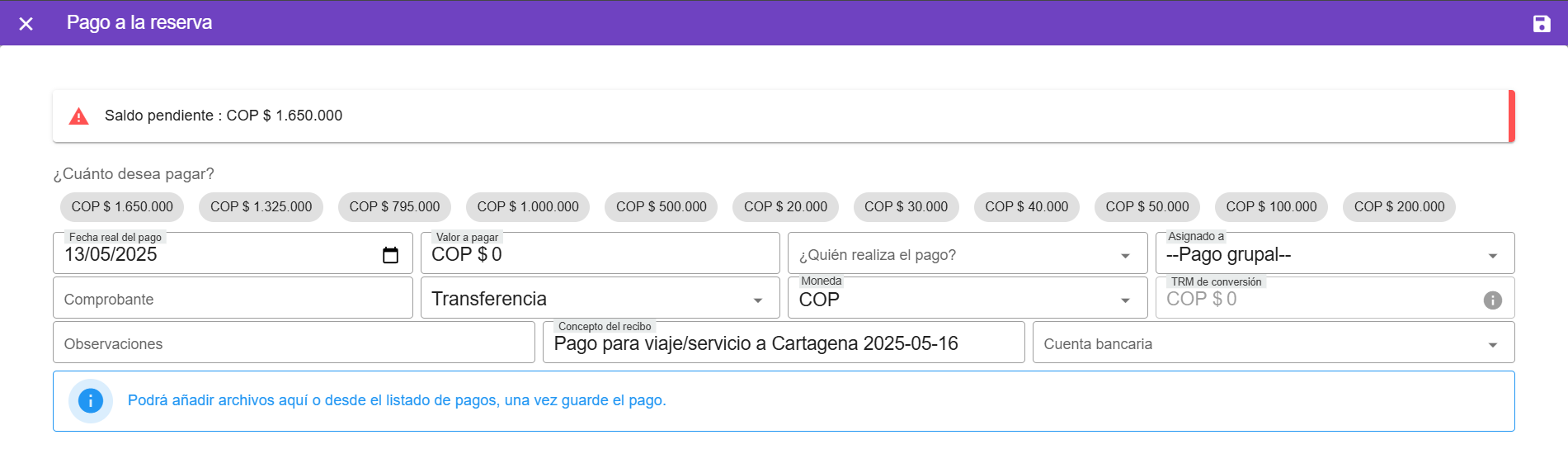Image resolution: width=1568 pixels, height=449 pixels.
Task: Choose the COP $ 200.000 chip
Action: point(1399,207)
